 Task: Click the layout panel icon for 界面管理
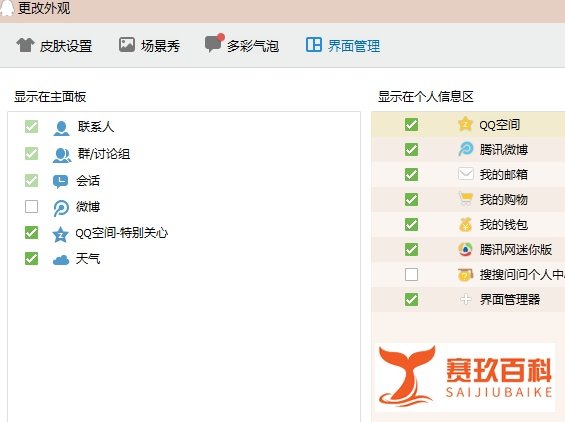[313, 45]
